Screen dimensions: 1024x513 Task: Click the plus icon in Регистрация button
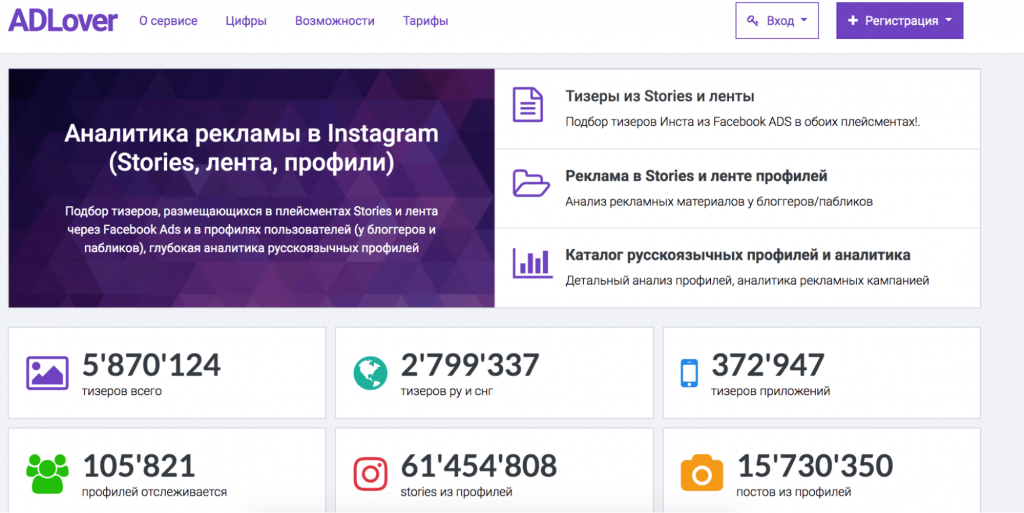pos(852,21)
